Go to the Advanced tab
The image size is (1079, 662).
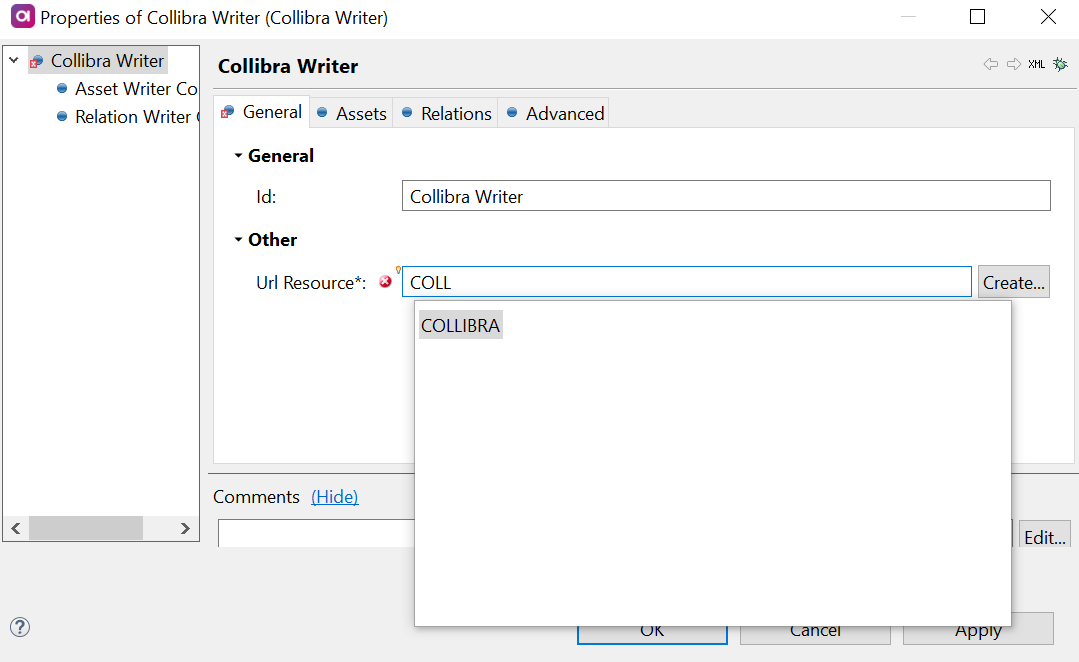click(554, 114)
